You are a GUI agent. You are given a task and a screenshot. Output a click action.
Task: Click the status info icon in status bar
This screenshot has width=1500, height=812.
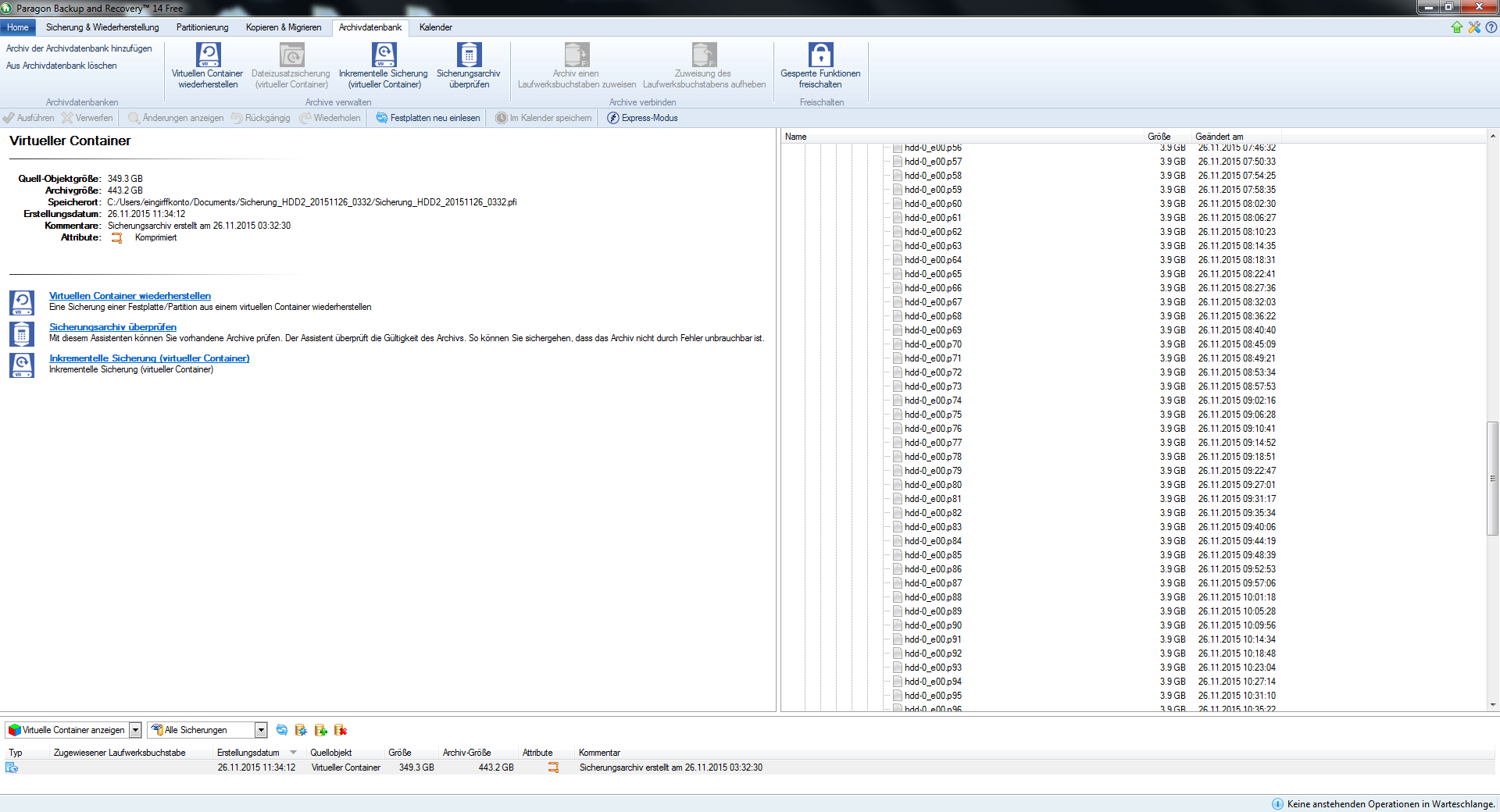[1277, 804]
